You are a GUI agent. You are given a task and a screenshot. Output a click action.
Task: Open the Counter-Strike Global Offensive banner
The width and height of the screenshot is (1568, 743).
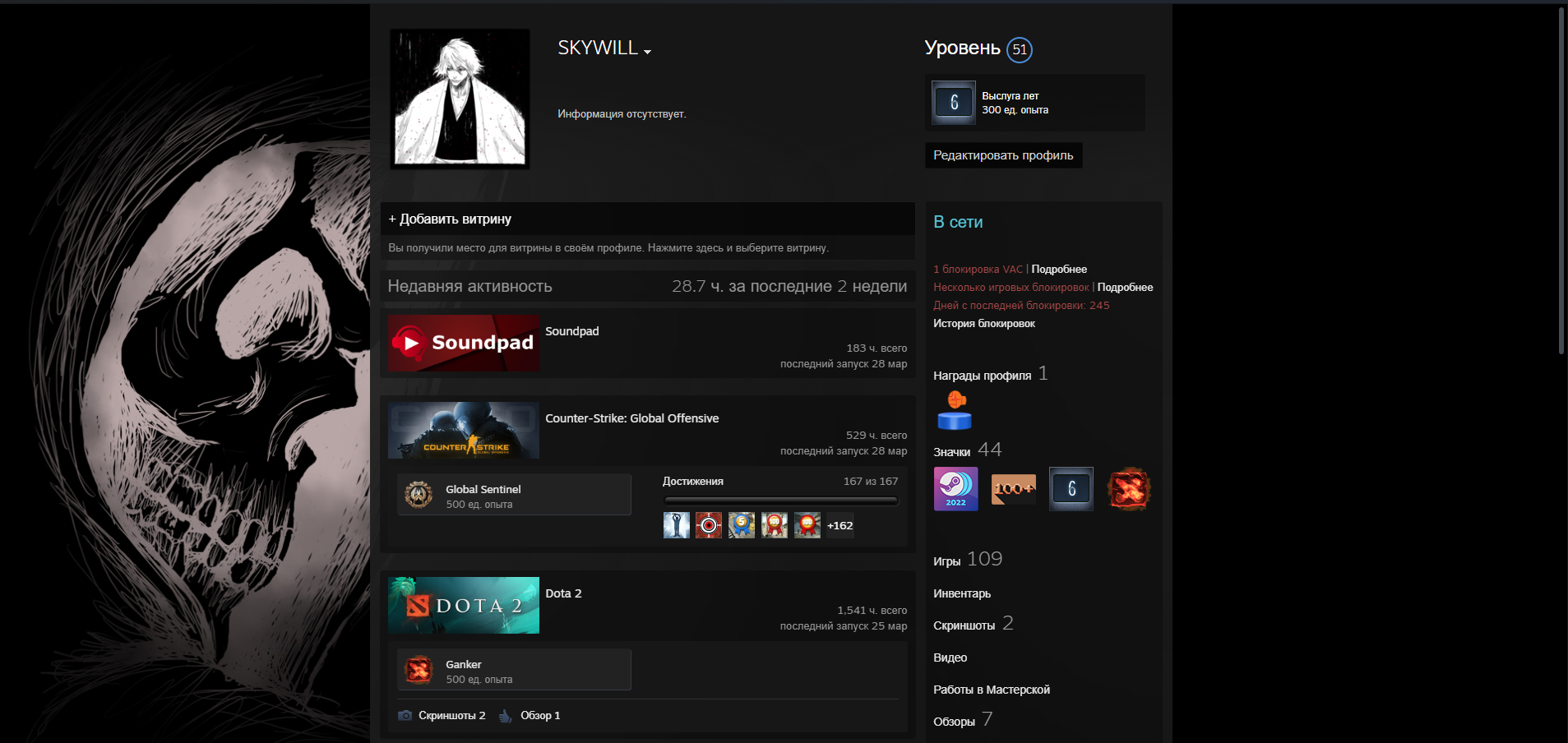[464, 430]
